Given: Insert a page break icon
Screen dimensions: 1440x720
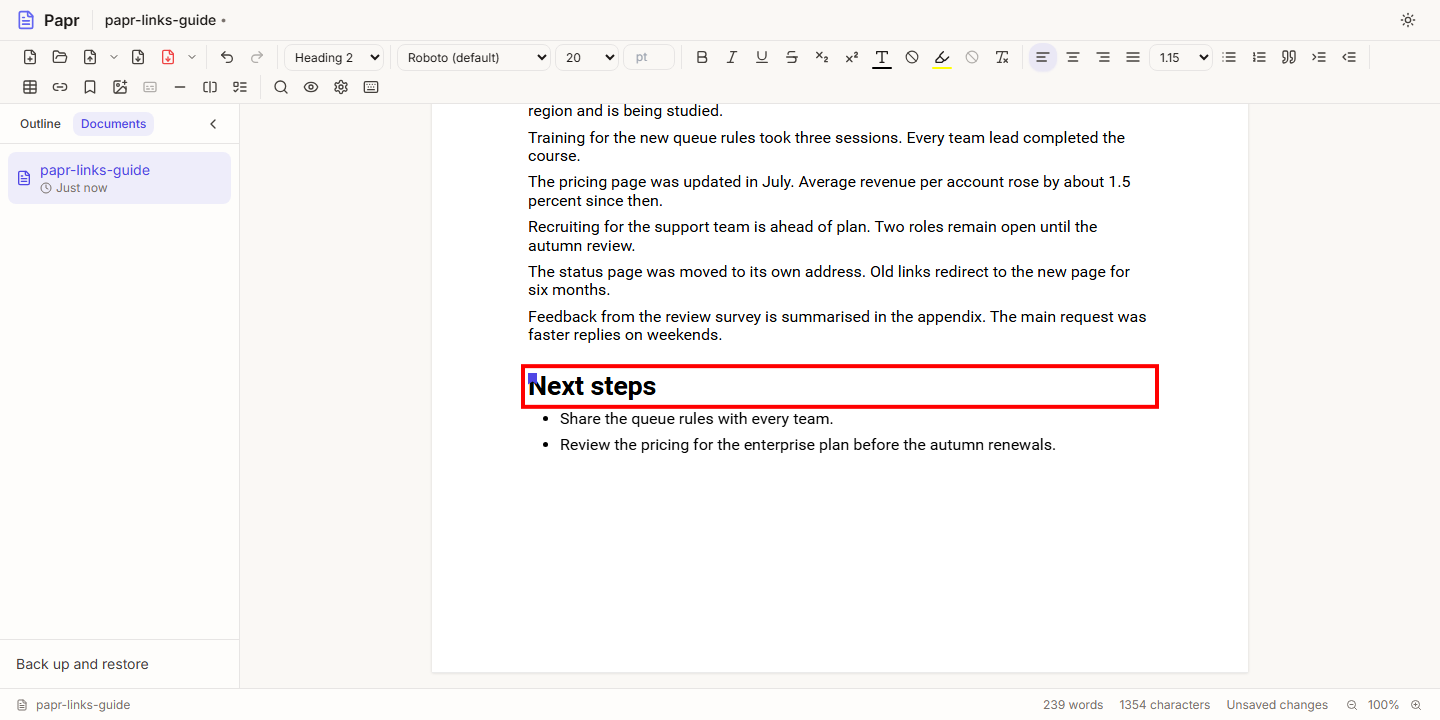Looking at the screenshot, I should coord(210,87).
